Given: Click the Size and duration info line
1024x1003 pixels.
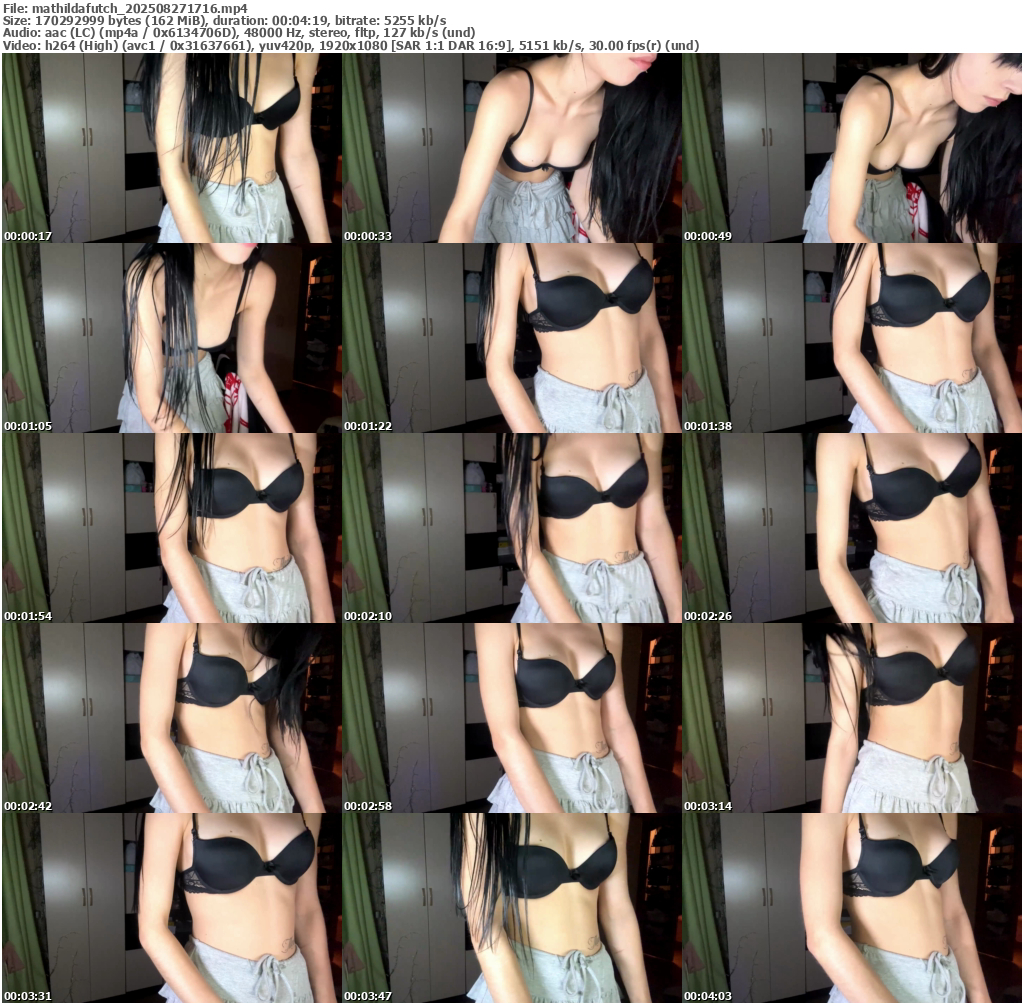Looking at the screenshot, I should point(225,20).
